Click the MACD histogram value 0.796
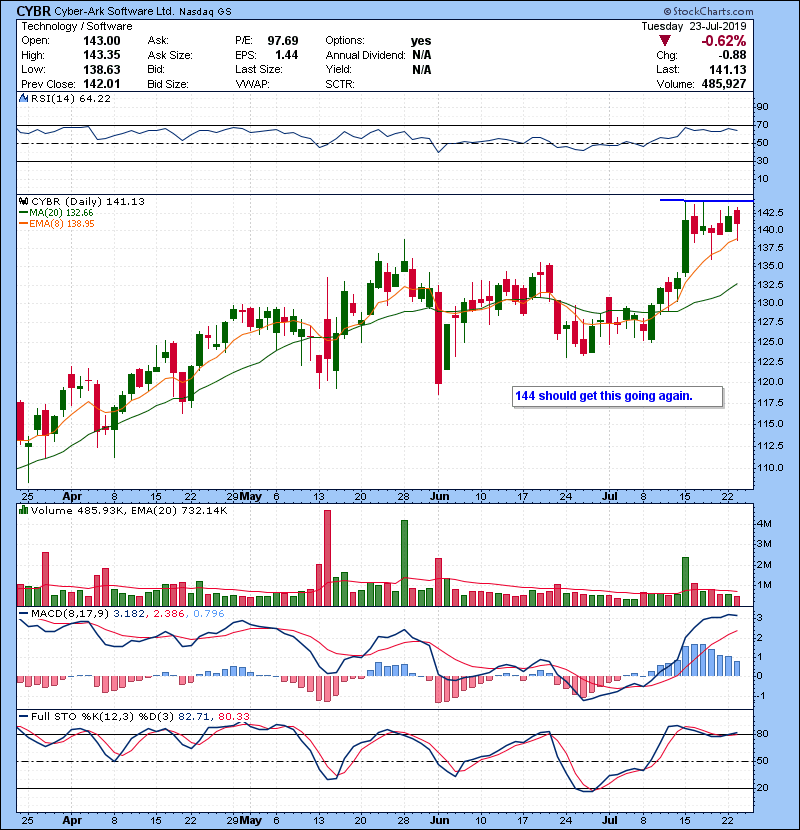The width and height of the screenshot is (800, 830). [x=209, y=614]
